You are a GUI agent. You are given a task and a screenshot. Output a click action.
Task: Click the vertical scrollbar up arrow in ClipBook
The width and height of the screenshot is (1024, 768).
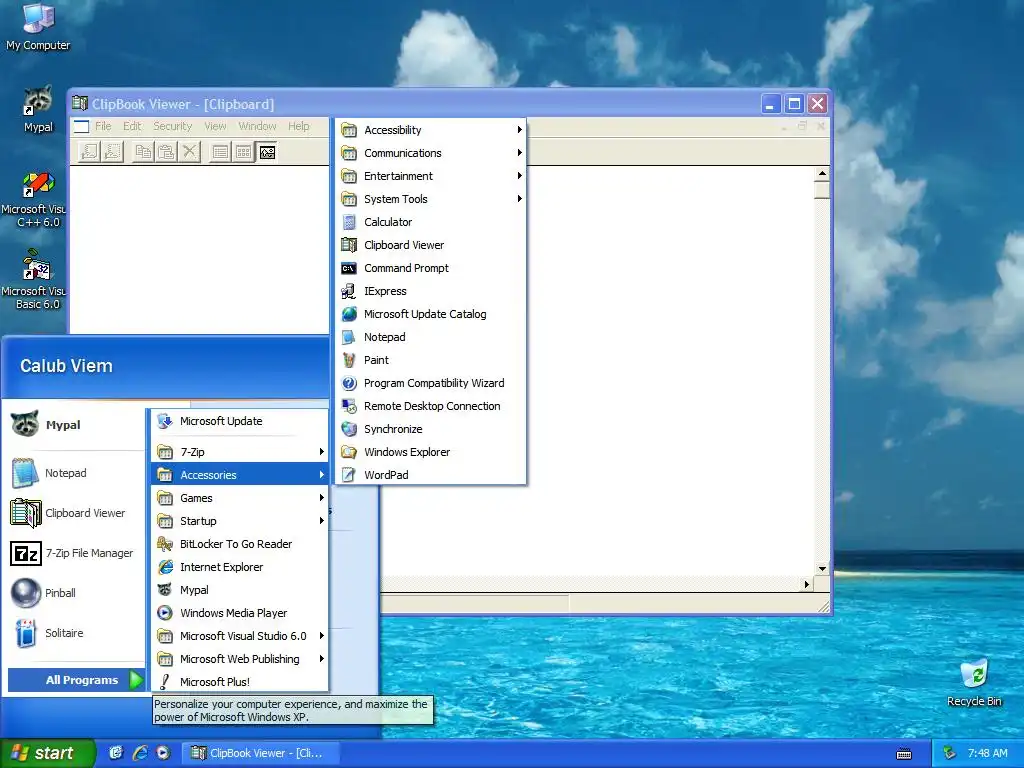tap(822, 174)
